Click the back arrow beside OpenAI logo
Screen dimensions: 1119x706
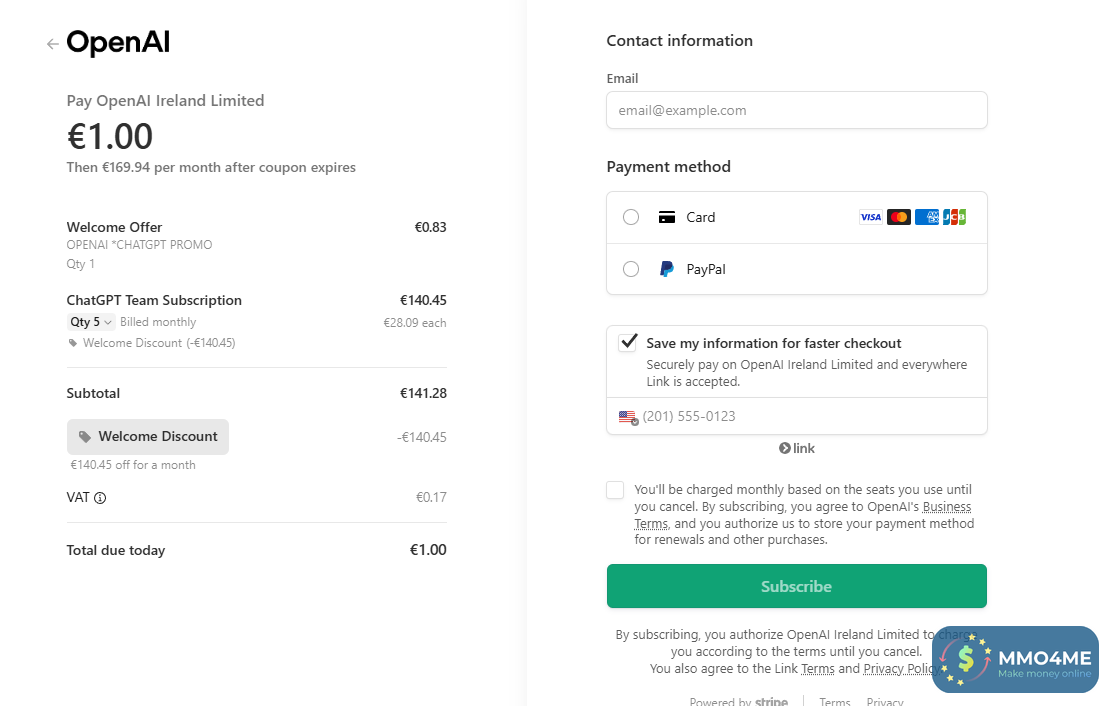(x=52, y=44)
